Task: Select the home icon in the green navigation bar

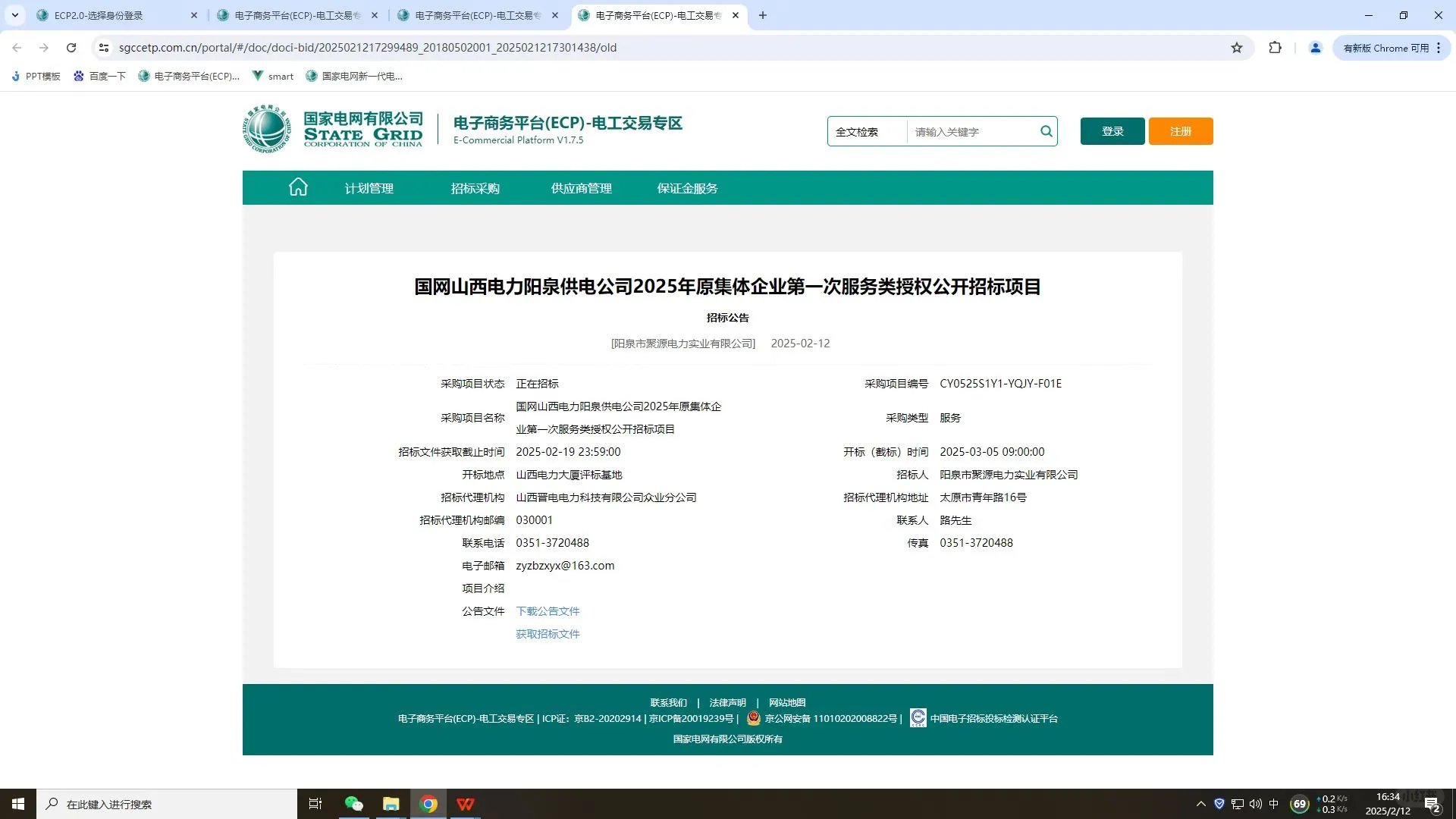Action: tap(297, 187)
